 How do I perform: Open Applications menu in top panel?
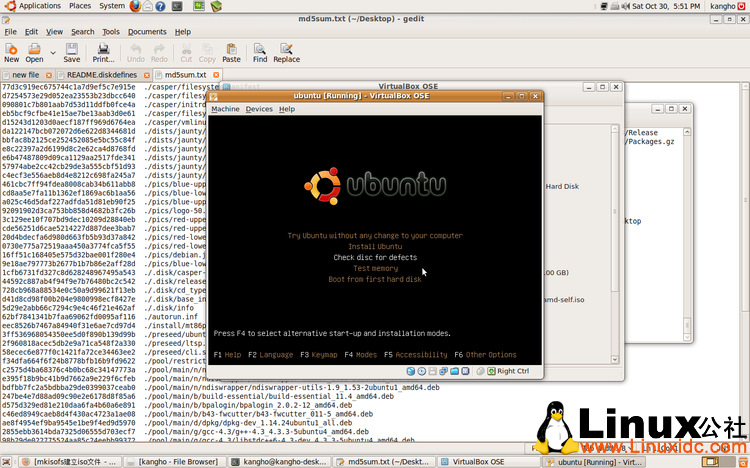tap(33, 6)
